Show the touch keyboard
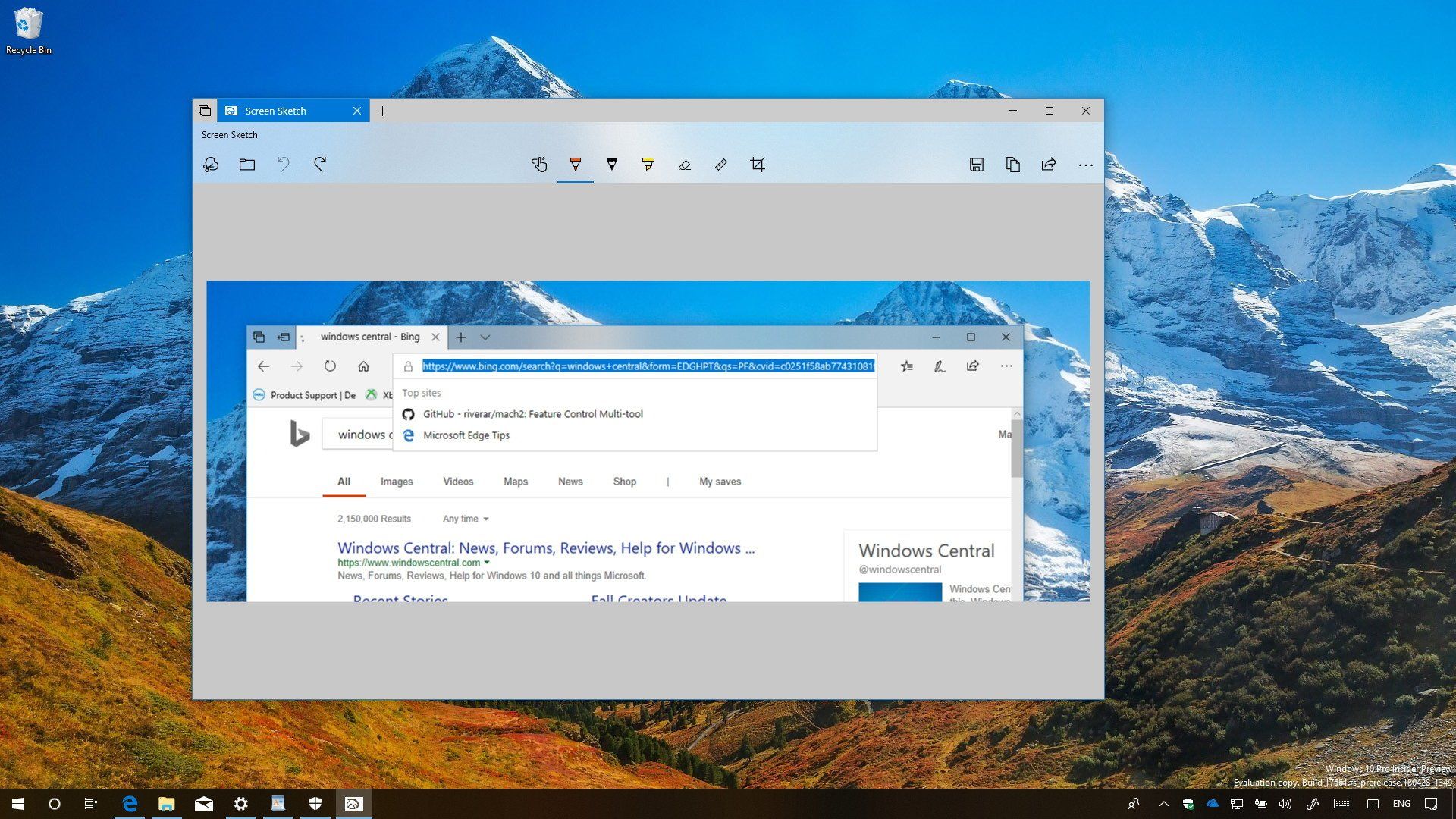1456x819 pixels. [1342, 804]
